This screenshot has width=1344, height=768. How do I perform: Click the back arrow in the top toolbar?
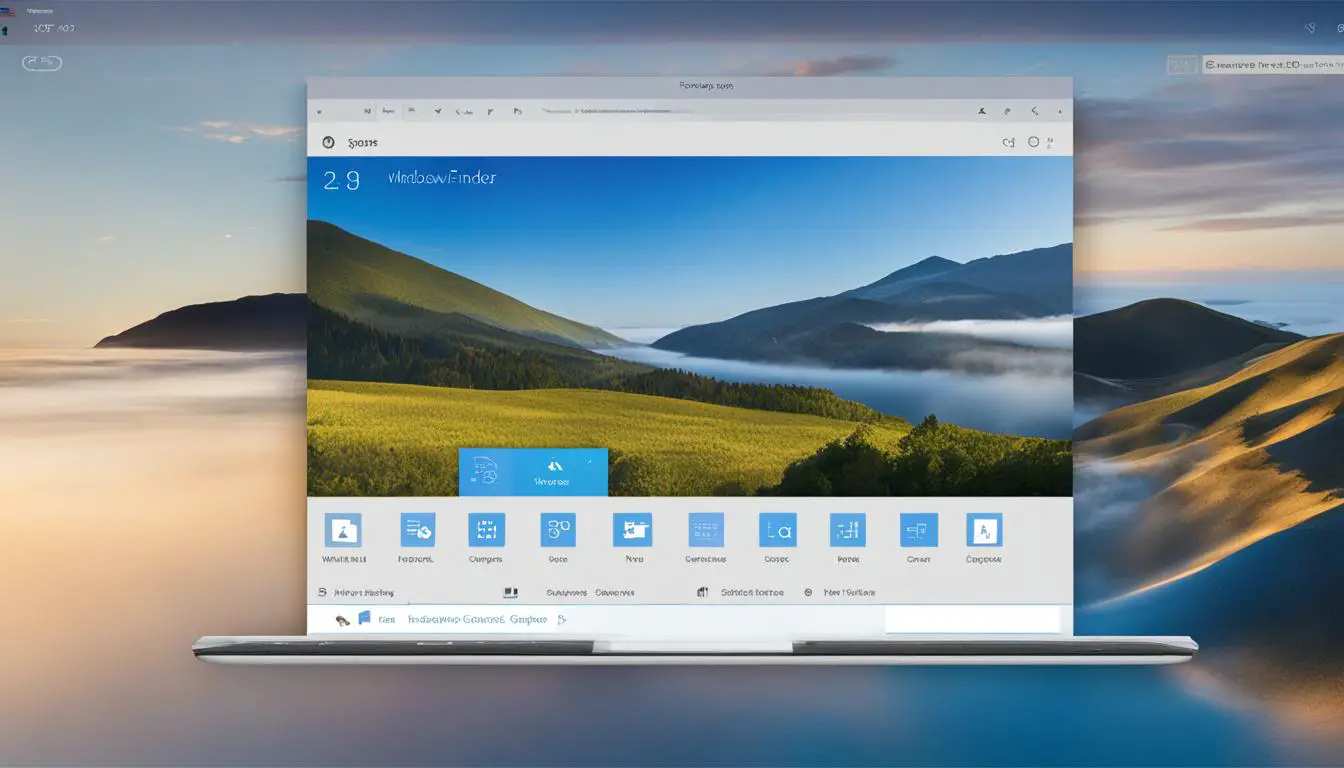pos(318,111)
